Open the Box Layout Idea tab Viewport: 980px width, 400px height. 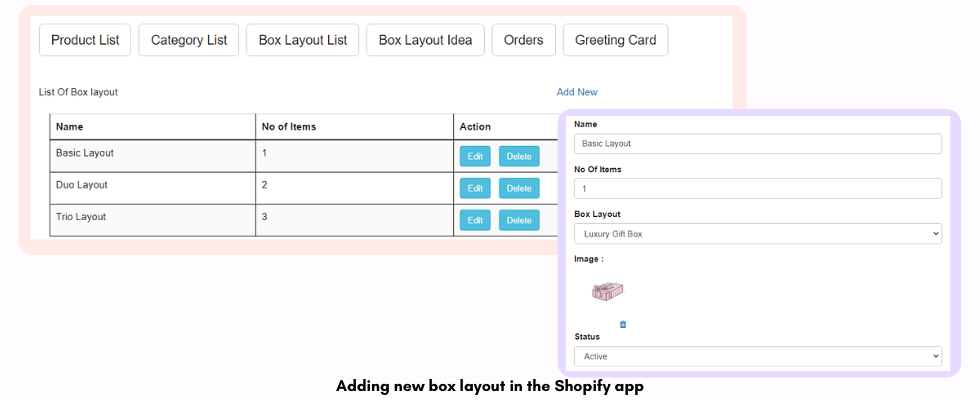pos(425,40)
